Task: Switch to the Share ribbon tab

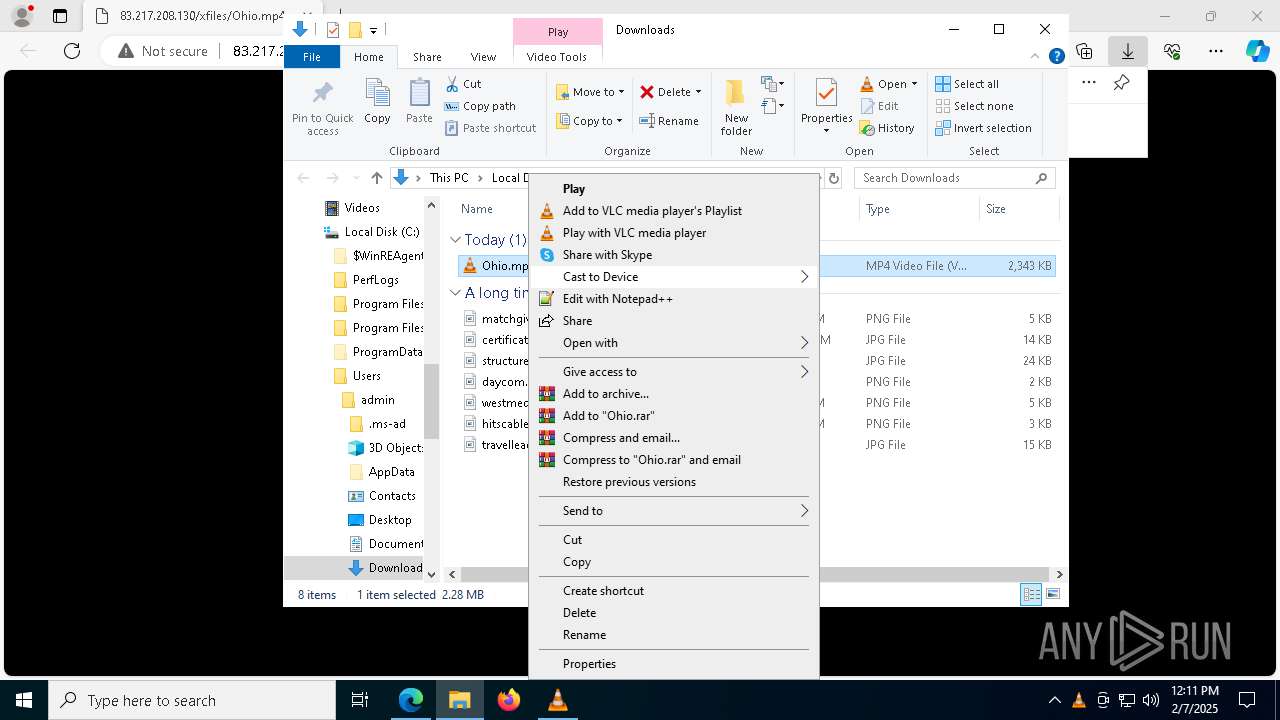Action: 427,57
